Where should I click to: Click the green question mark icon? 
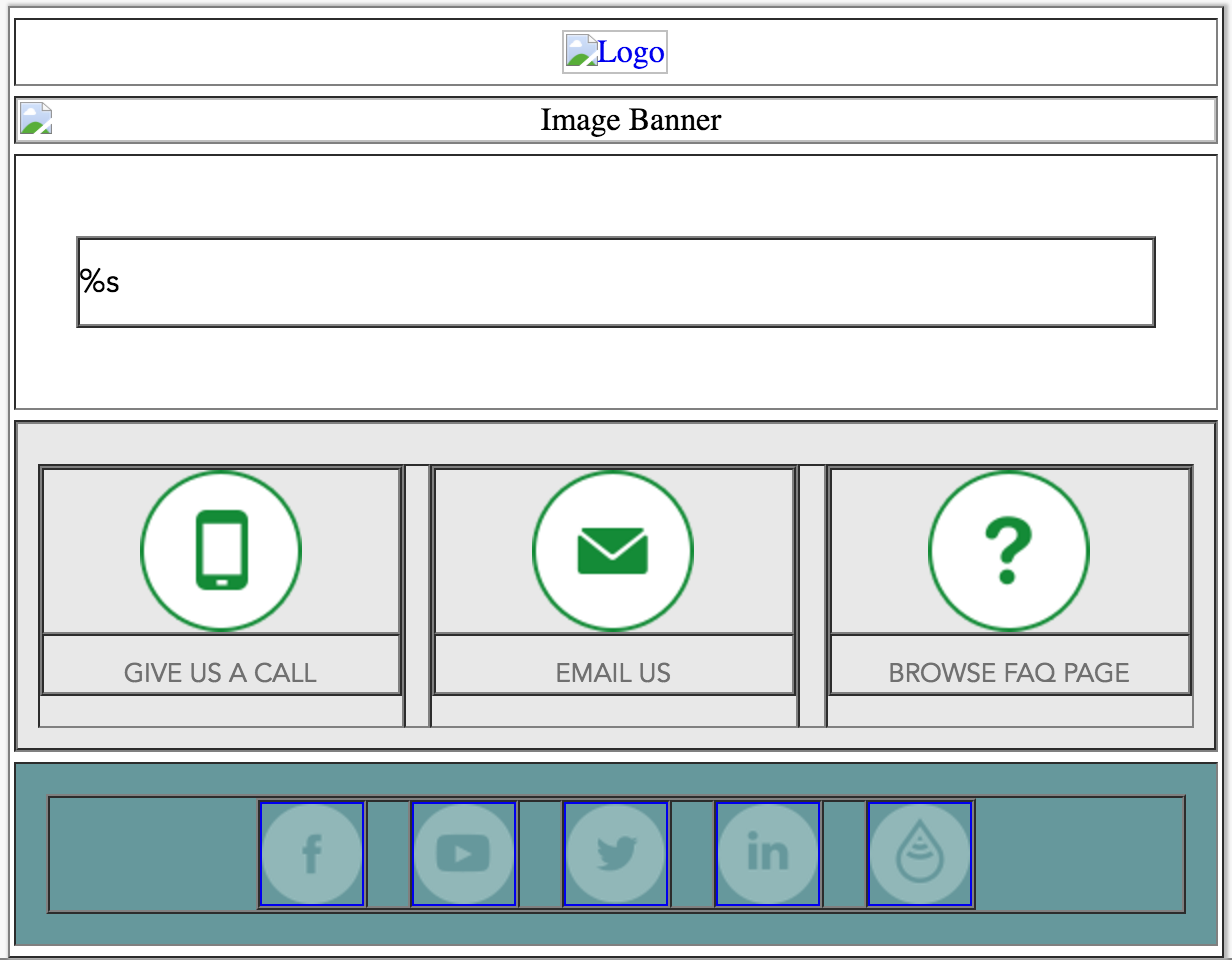[x=1009, y=550]
